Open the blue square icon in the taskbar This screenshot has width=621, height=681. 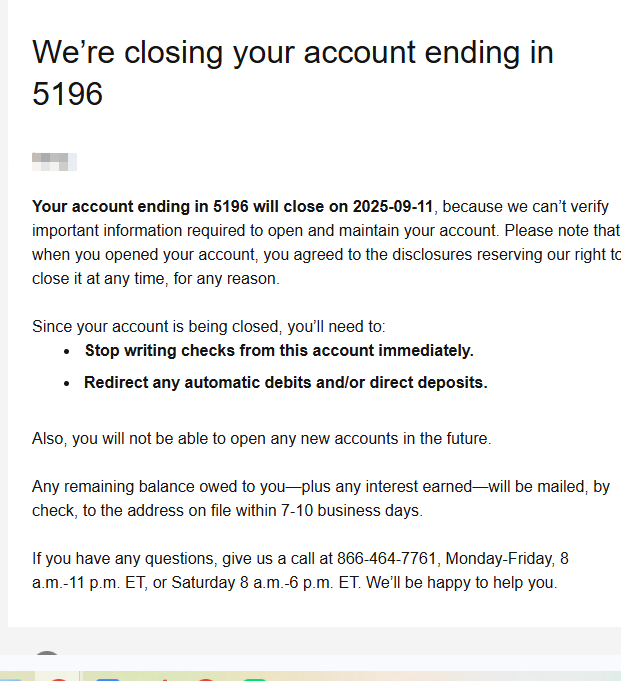point(108,679)
